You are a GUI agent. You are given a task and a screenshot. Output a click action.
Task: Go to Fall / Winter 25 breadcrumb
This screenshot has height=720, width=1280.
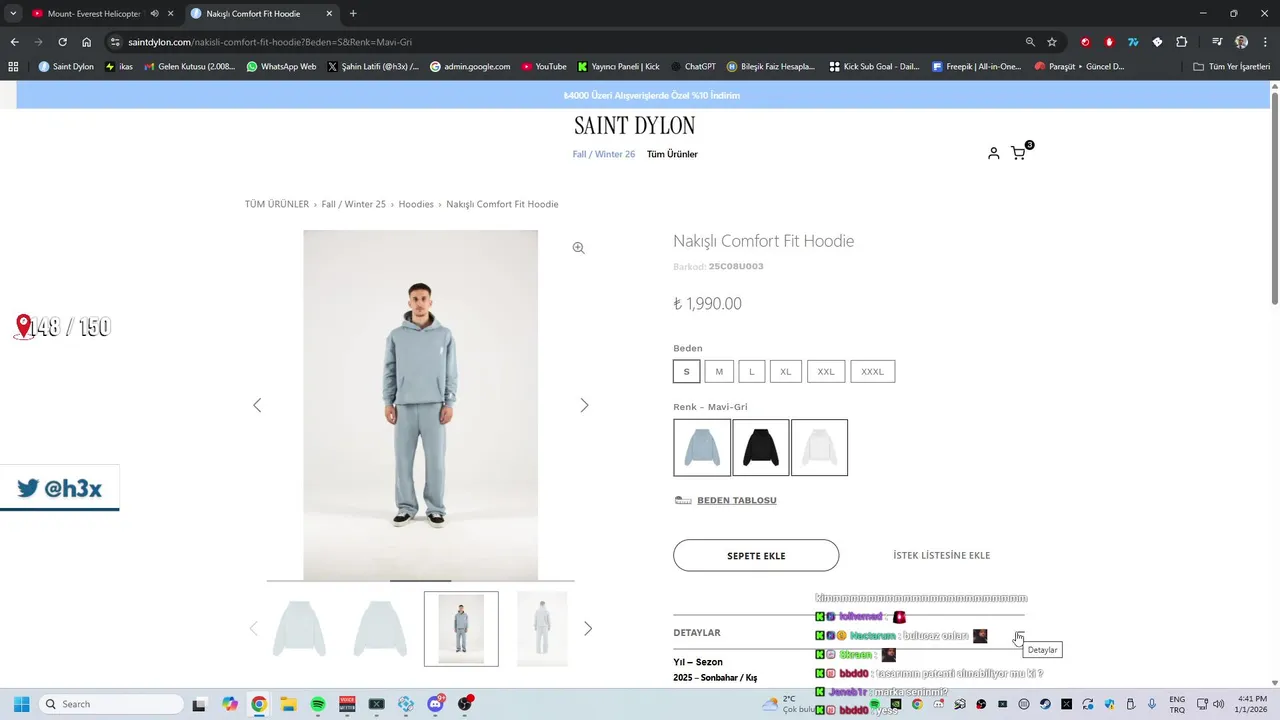354,204
